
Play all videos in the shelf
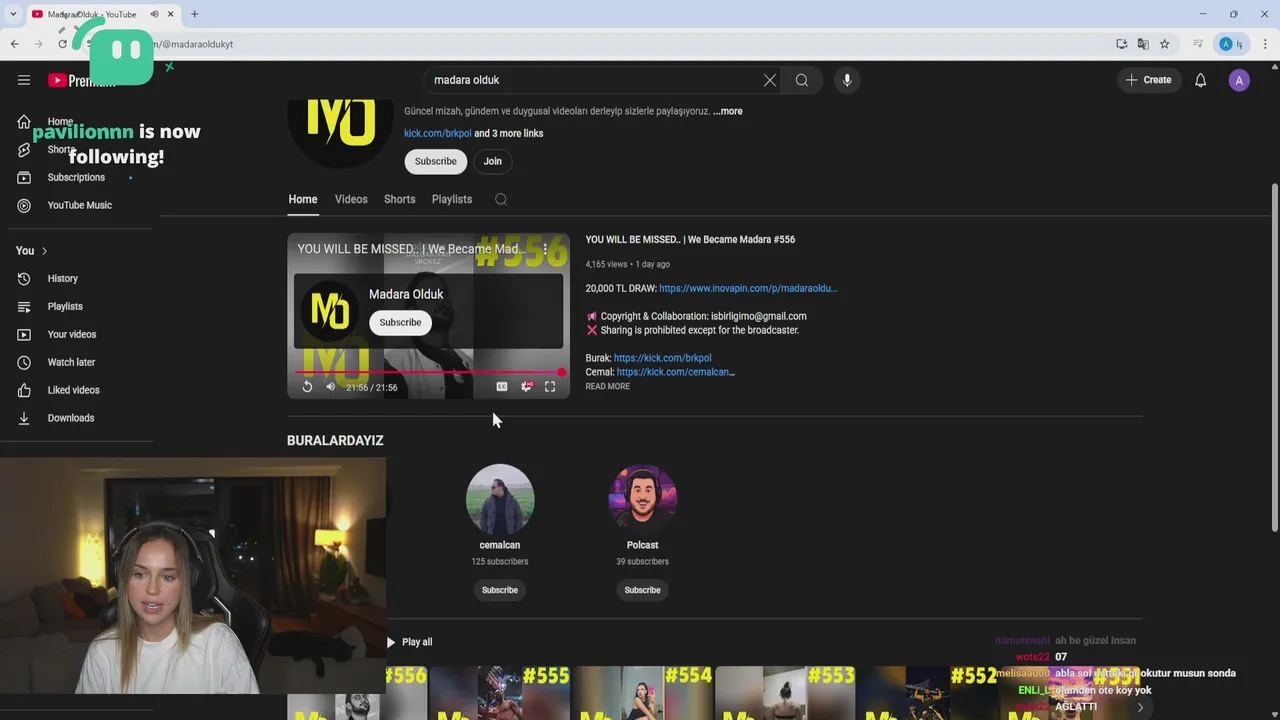410,642
